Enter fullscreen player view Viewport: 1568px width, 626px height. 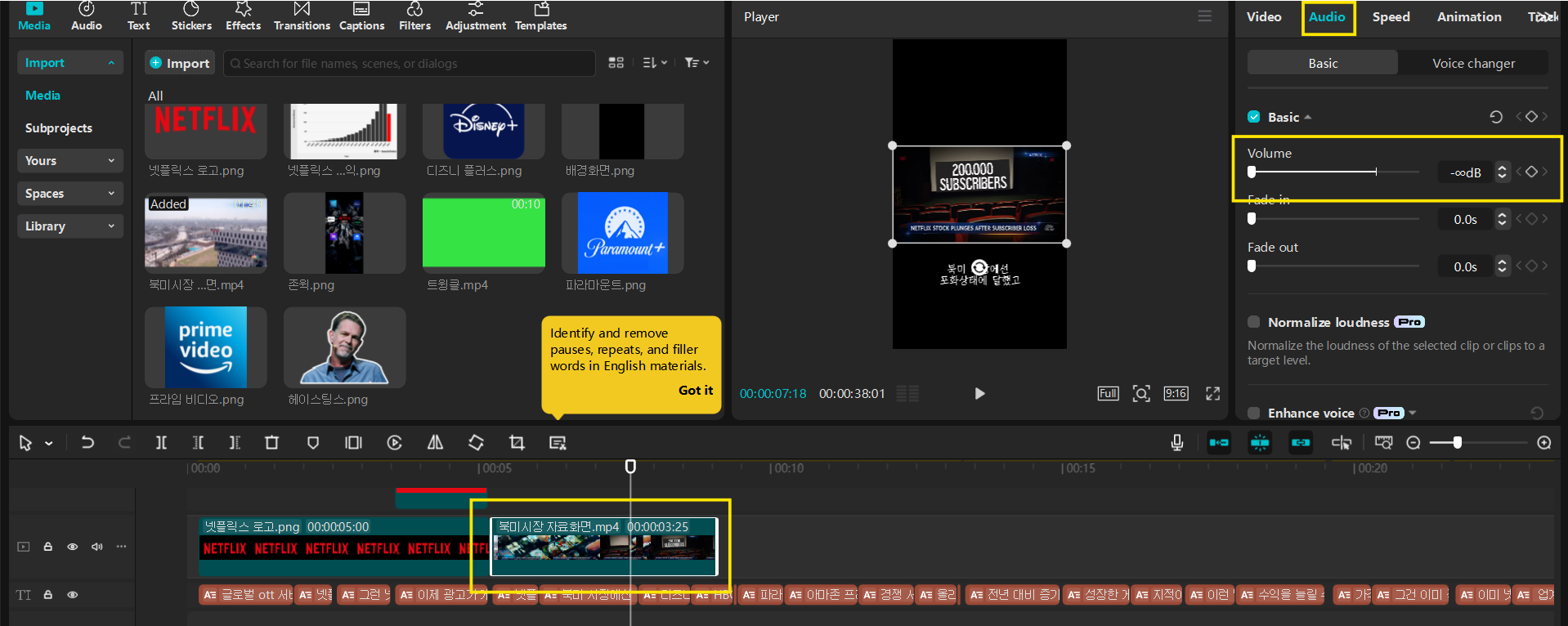1212,393
